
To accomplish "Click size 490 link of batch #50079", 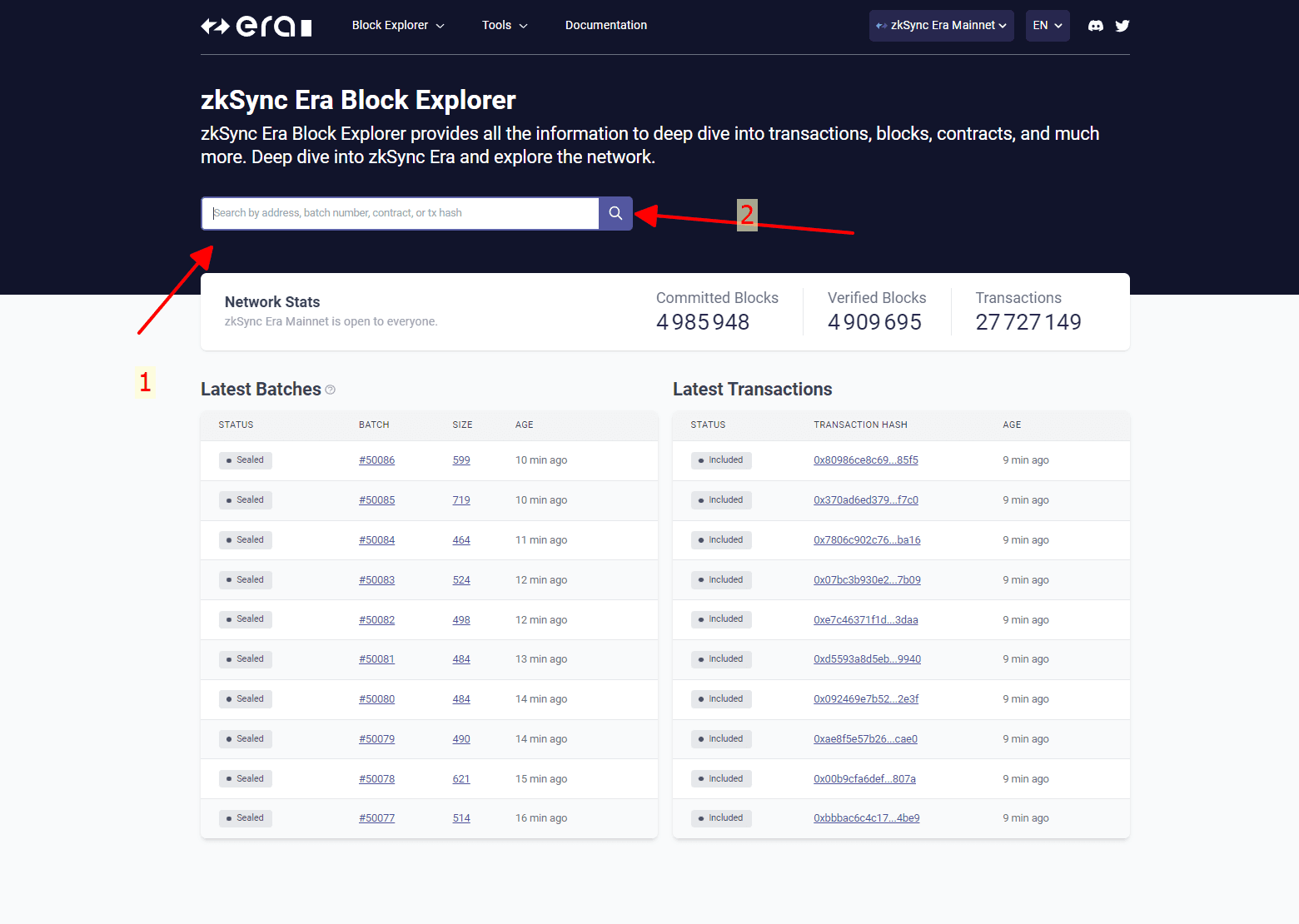I will tap(461, 739).
